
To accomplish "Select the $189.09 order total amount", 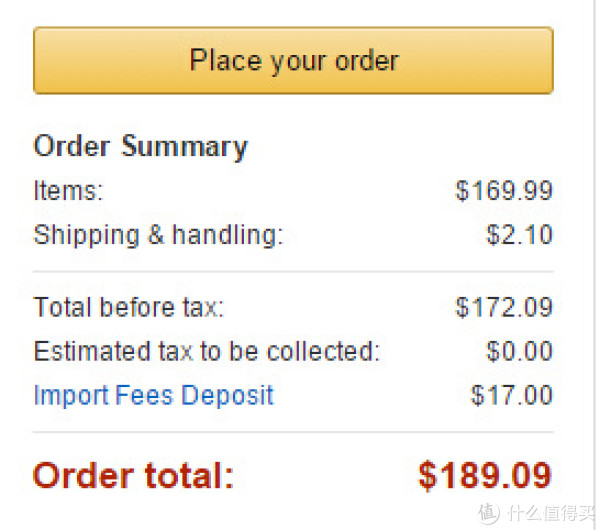I will (x=485, y=475).
